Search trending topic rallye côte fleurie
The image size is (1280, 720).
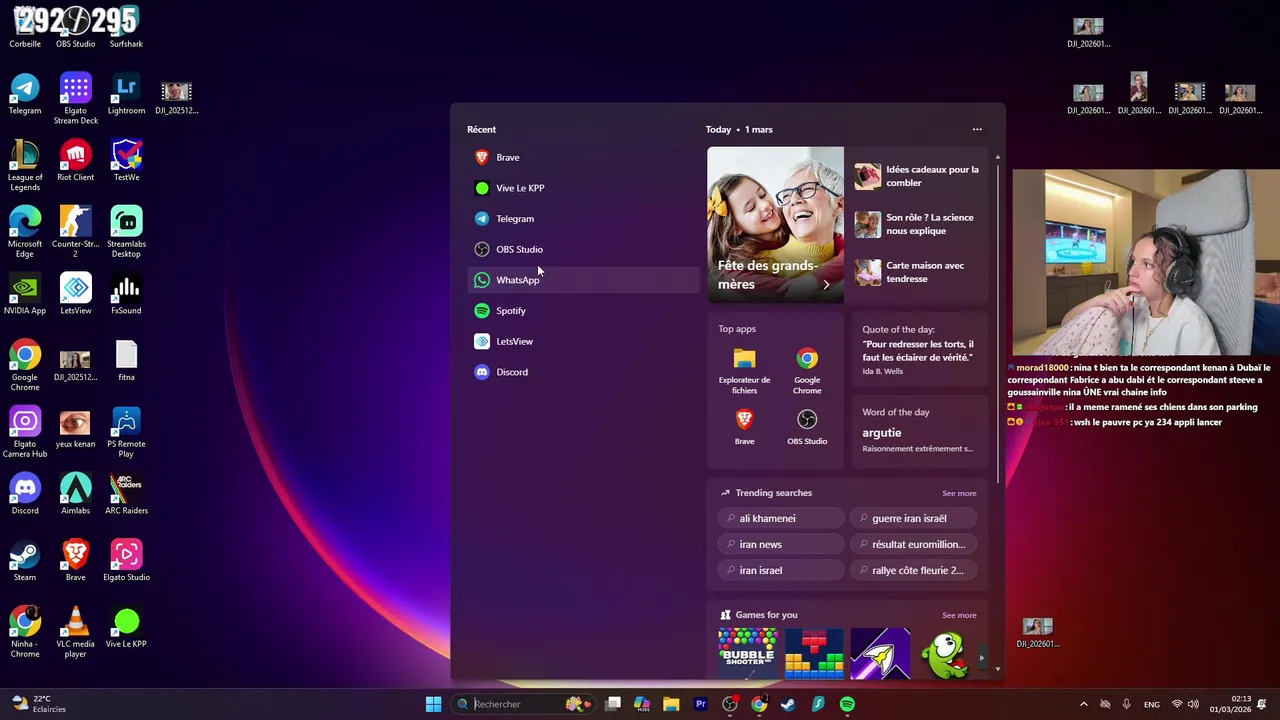[x=914, y=570]
